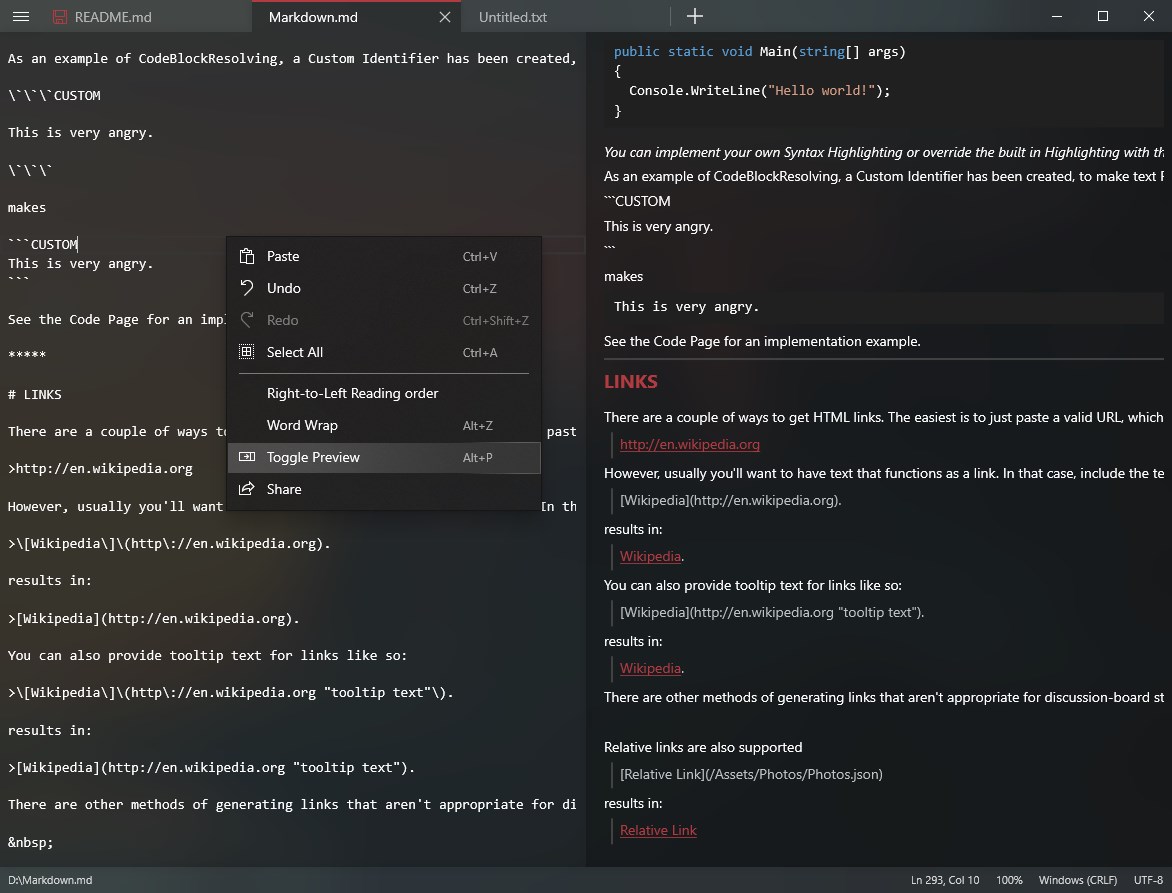
Task: Open the en.wikipedia.org link in preview
Action: click(690, 443)
